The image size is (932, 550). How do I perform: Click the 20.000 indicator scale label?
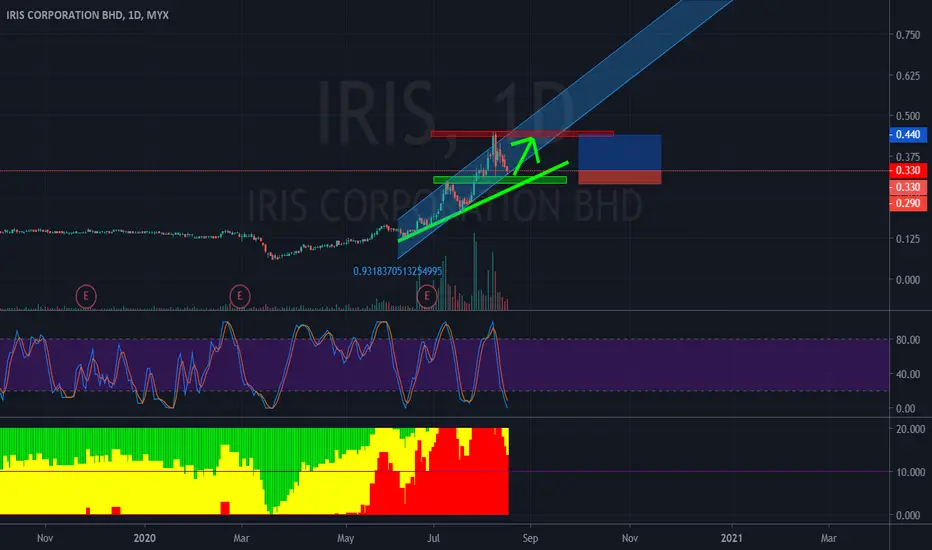[910, 429]
